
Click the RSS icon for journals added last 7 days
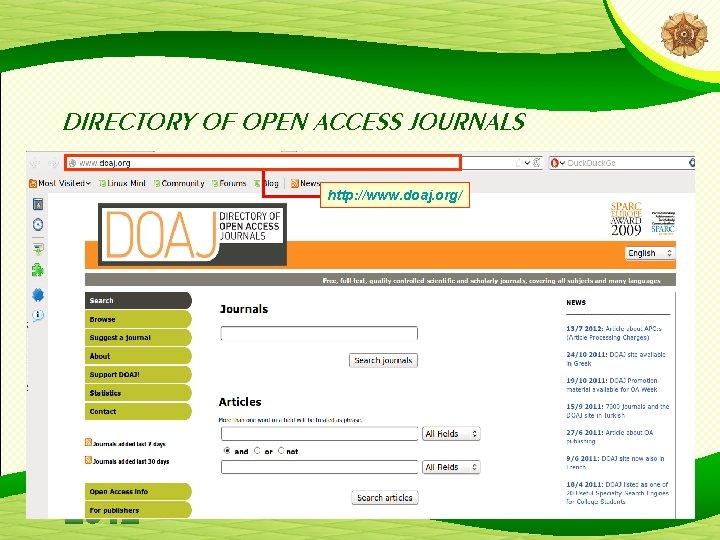point(88,443)
